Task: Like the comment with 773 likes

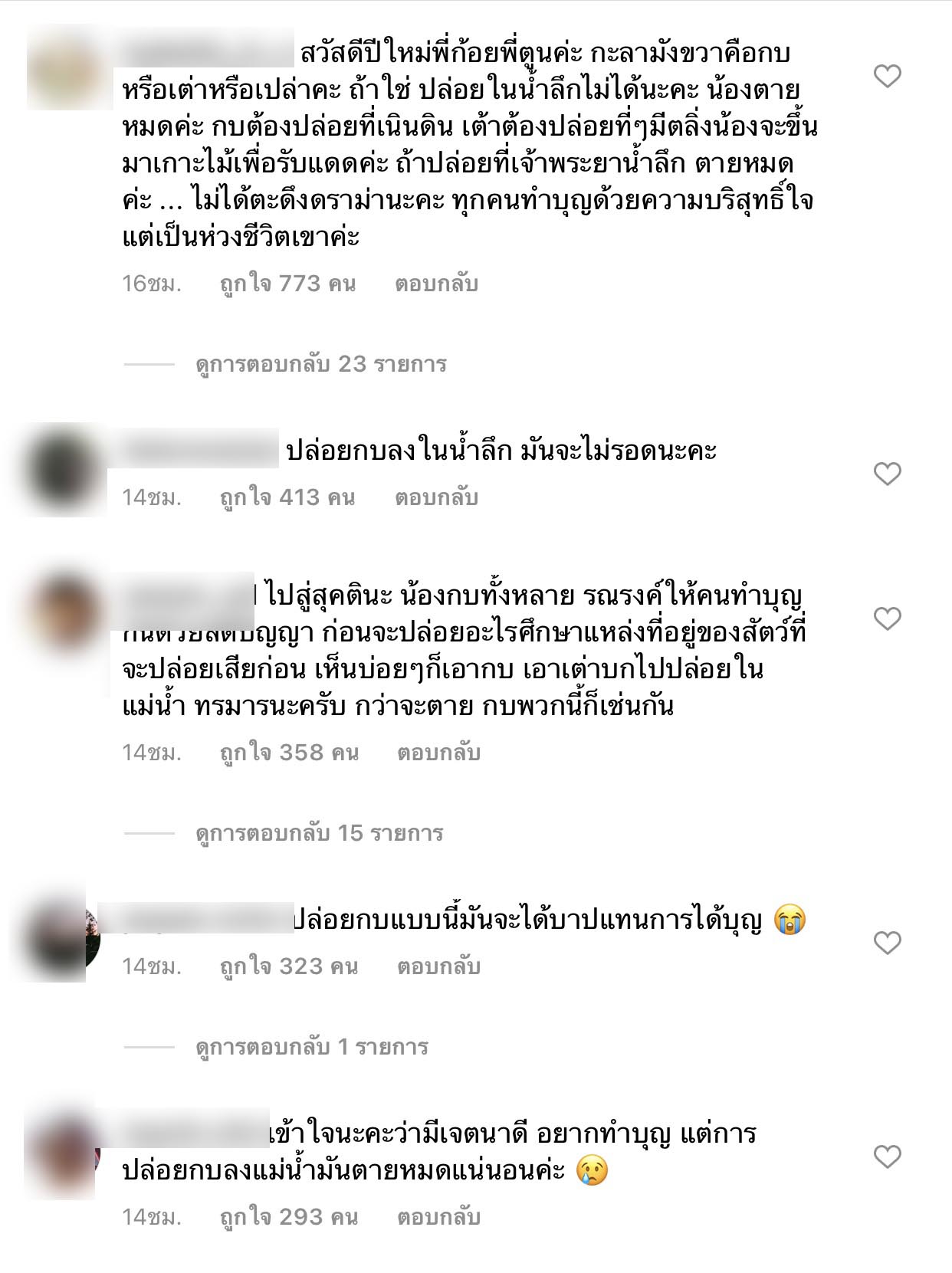Action: [887, 76]
